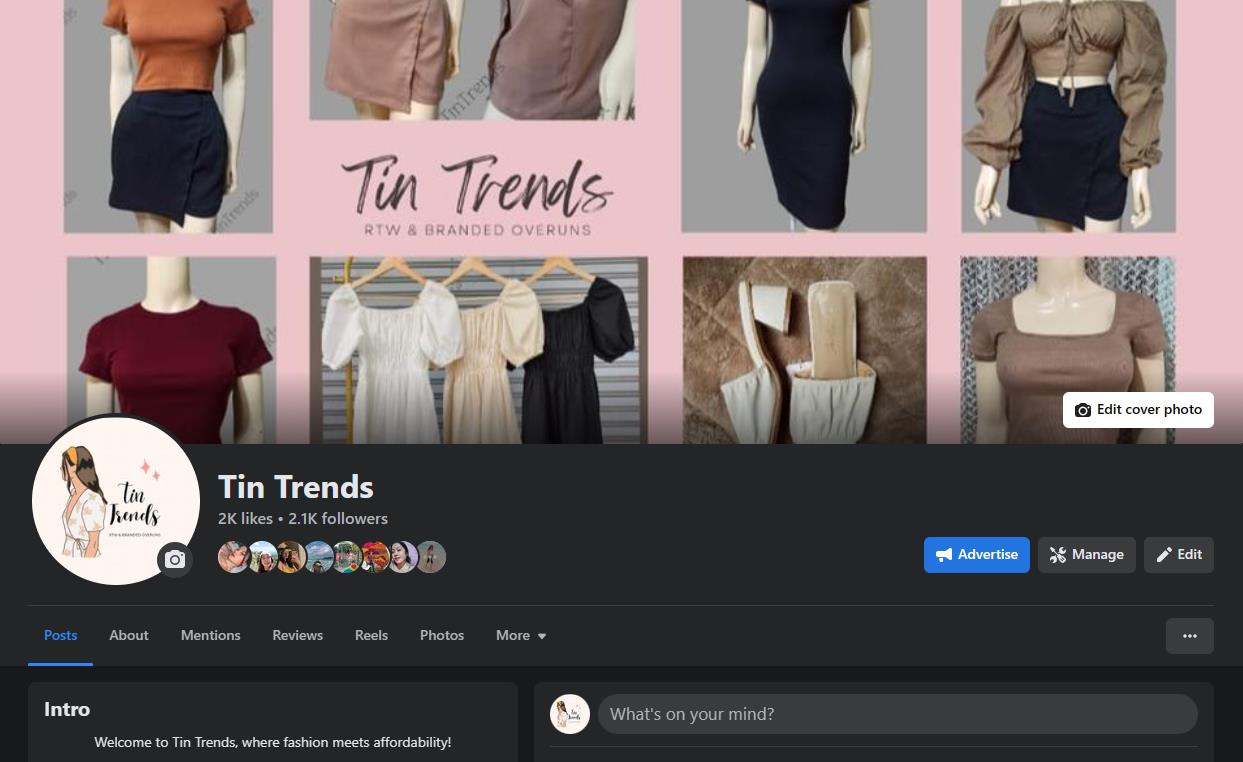Image resolution: width=1243 pixels, height=762 pixels.
Task: Switch to the About tab
Action: [129, 635]
